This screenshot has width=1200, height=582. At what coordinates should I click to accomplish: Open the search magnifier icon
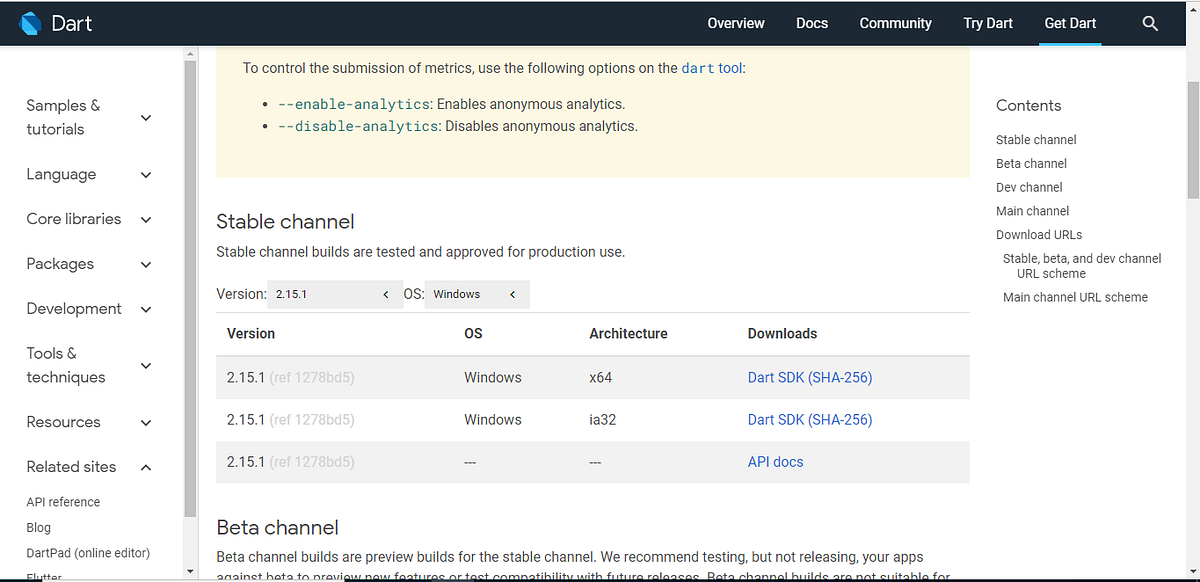(1150, 23)
